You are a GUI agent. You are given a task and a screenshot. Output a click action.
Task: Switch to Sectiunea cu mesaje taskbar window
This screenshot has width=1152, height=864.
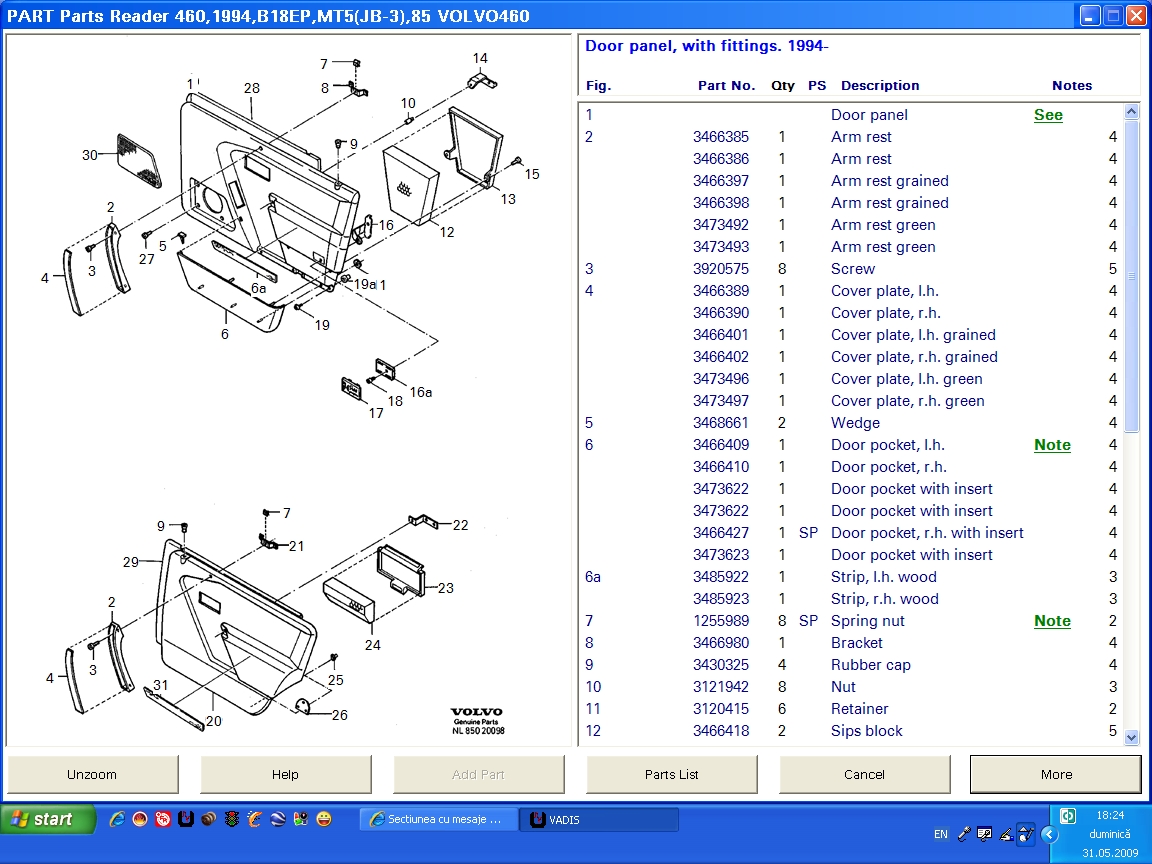[439, 819]
